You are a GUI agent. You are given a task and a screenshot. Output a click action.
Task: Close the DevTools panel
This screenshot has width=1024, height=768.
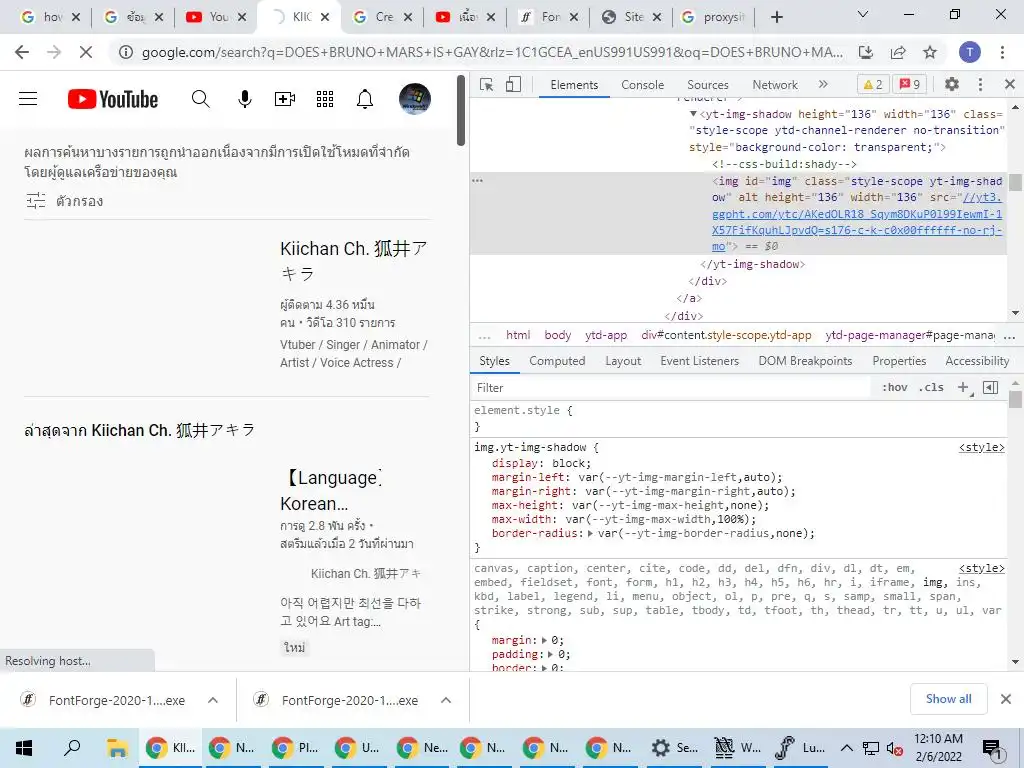coord(1010,84)
